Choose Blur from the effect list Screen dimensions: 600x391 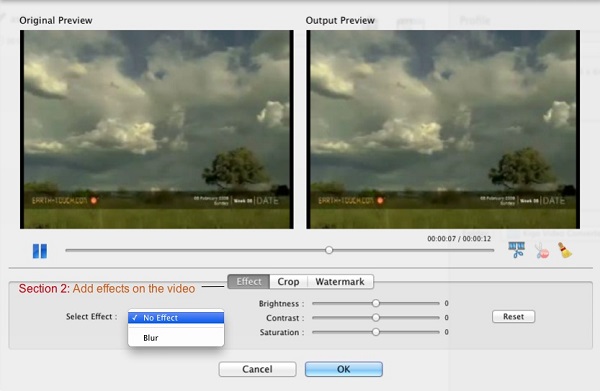pyautogui.click(x=176, y=338)
